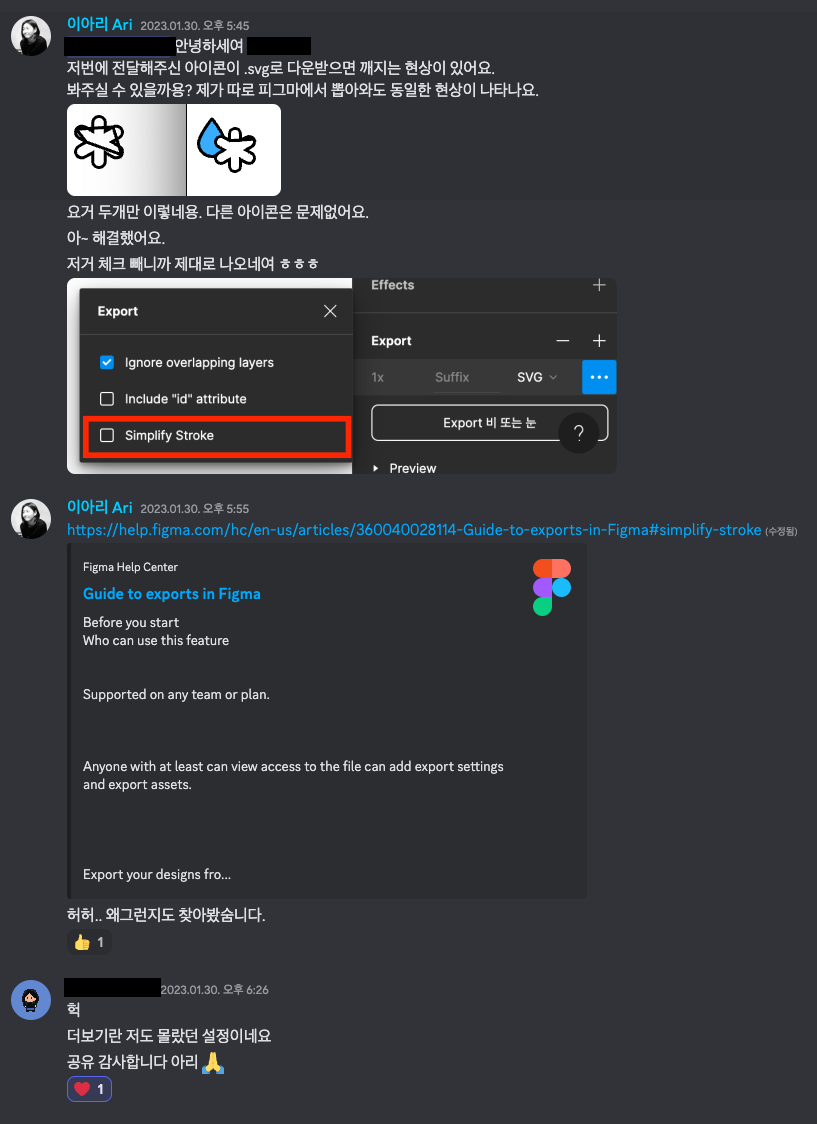Viewport: 817px width, 1124px height.
Task: Uncheck Ignore overlapping layers
Action: pyautogui.click(x=107, y=363)
